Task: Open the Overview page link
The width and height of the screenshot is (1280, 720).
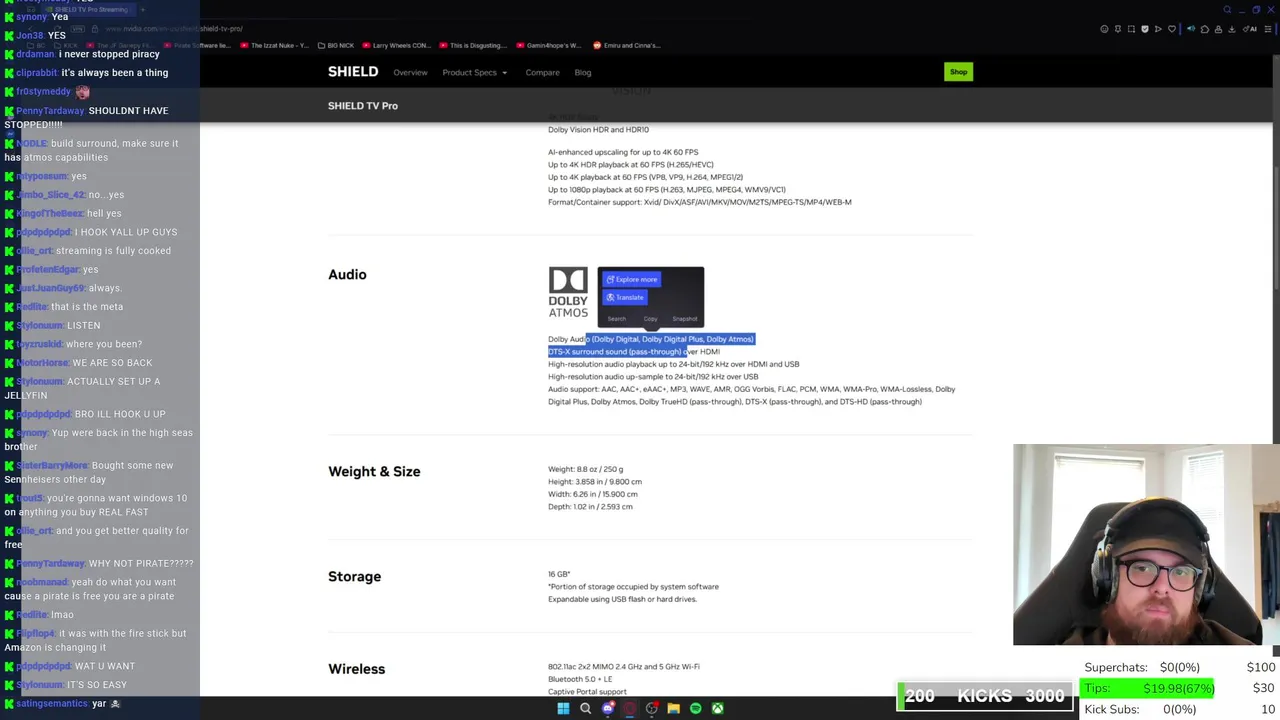Action: (410, 73)
